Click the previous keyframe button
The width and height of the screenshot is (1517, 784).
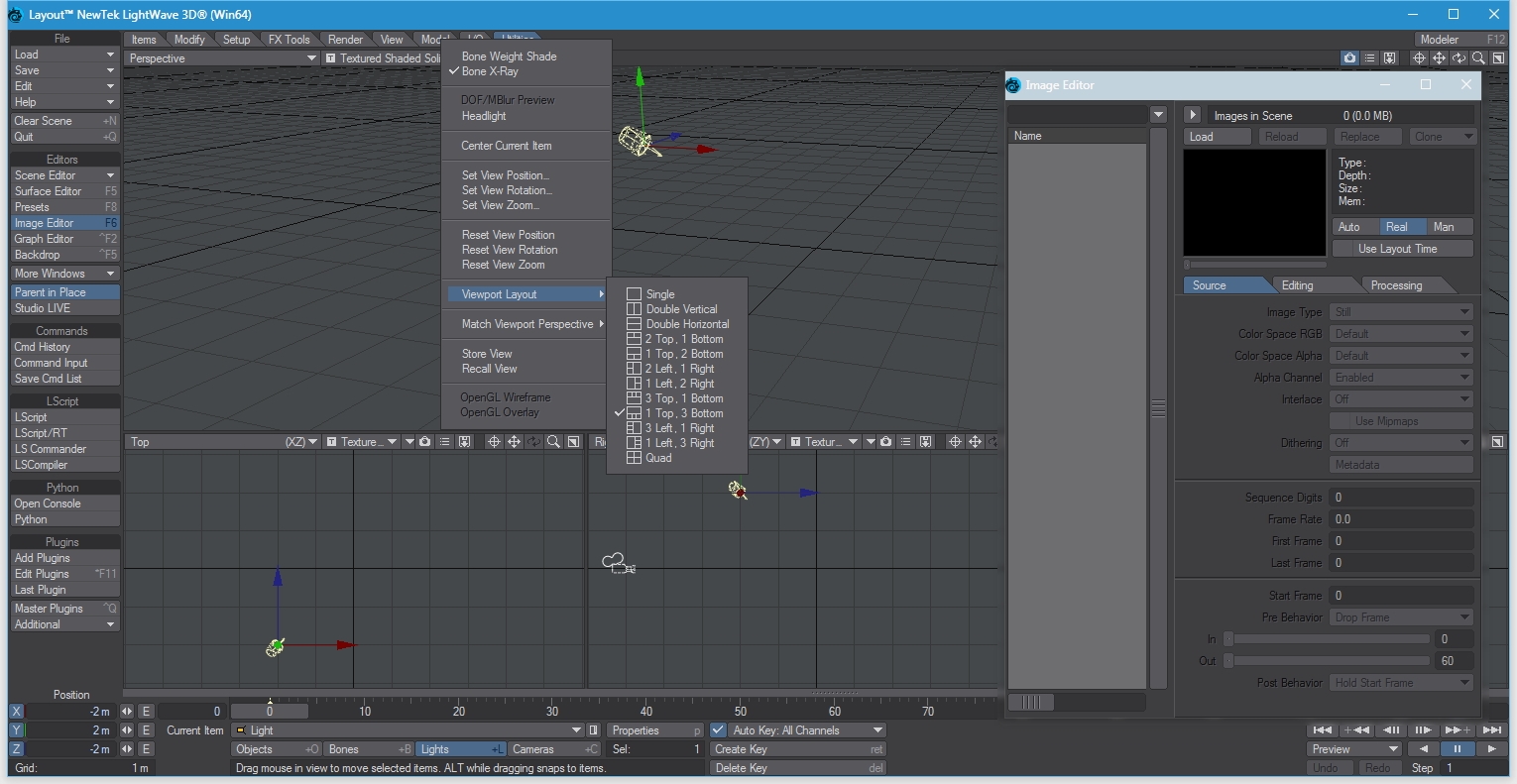pos(1356,730)
